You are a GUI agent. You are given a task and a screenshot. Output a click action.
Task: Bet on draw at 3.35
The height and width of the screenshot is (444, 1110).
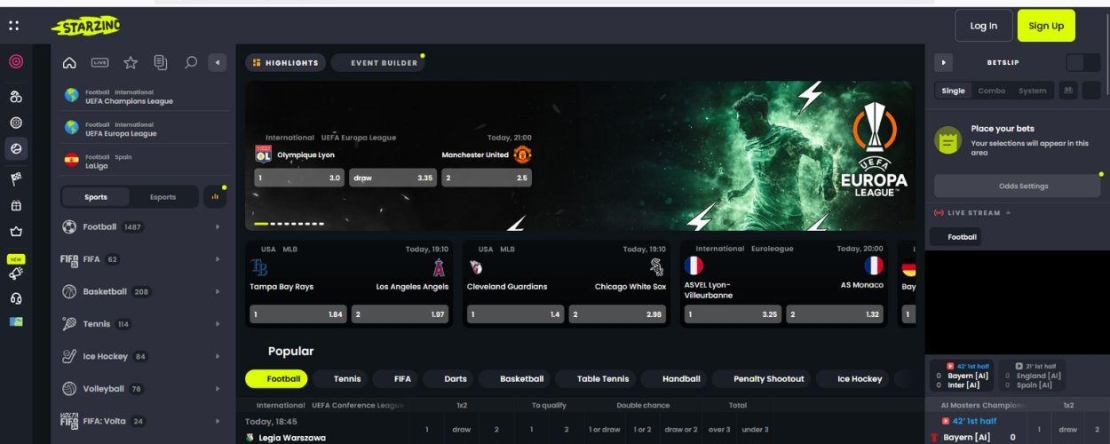point(393,178)
